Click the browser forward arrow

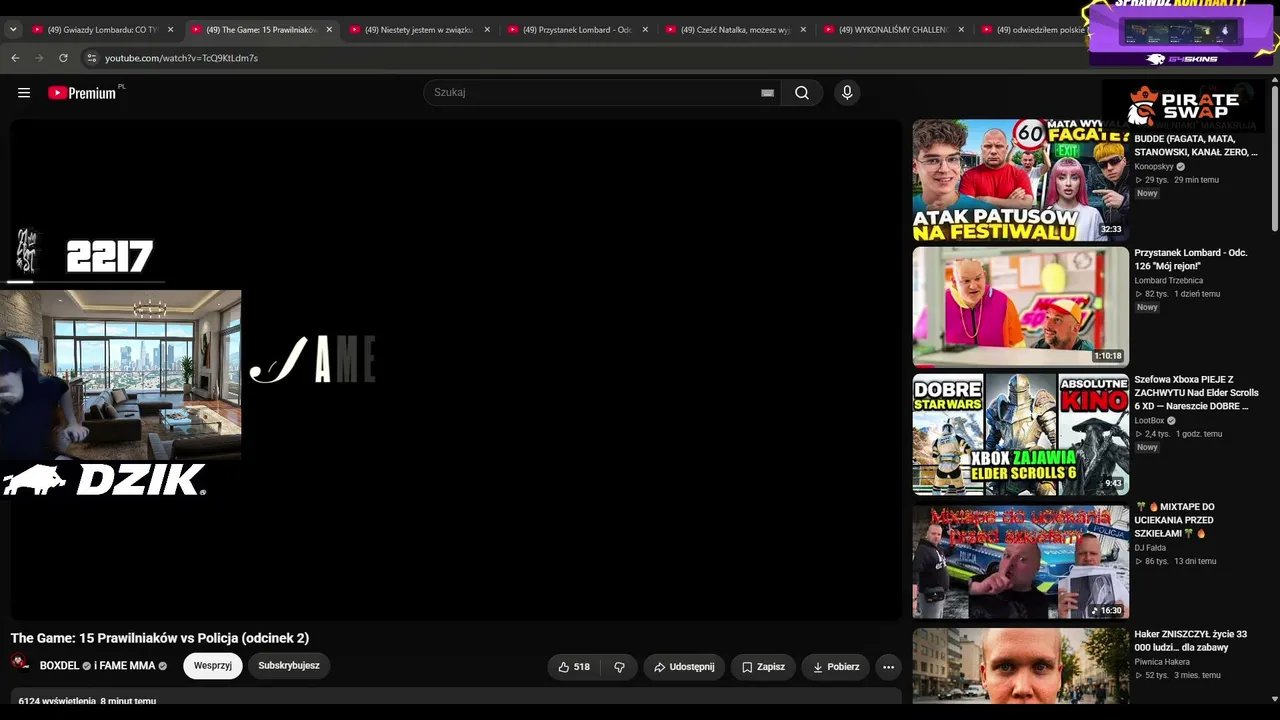pos(39,58)
